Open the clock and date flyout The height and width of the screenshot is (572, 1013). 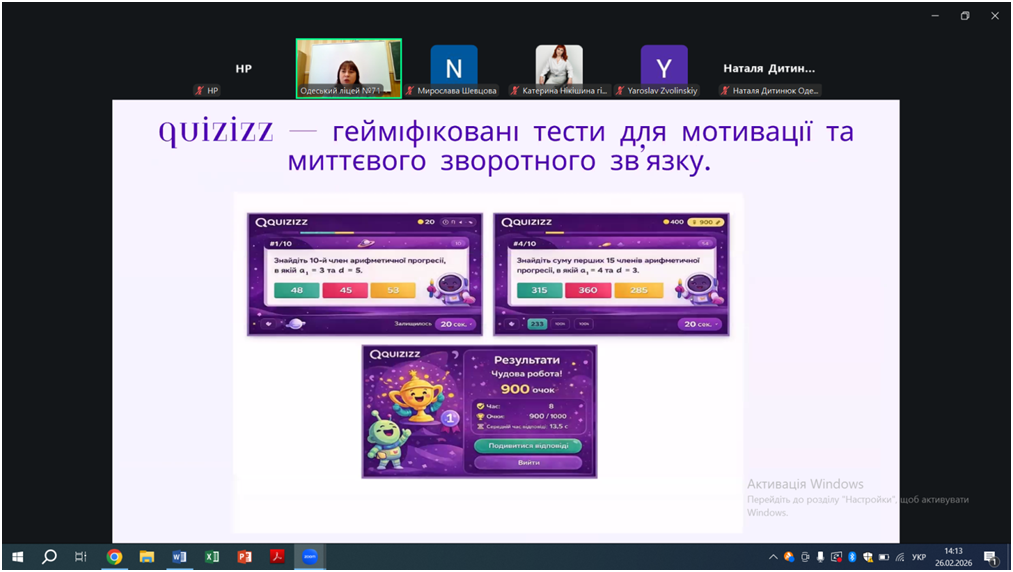click(x=953, y=557)
